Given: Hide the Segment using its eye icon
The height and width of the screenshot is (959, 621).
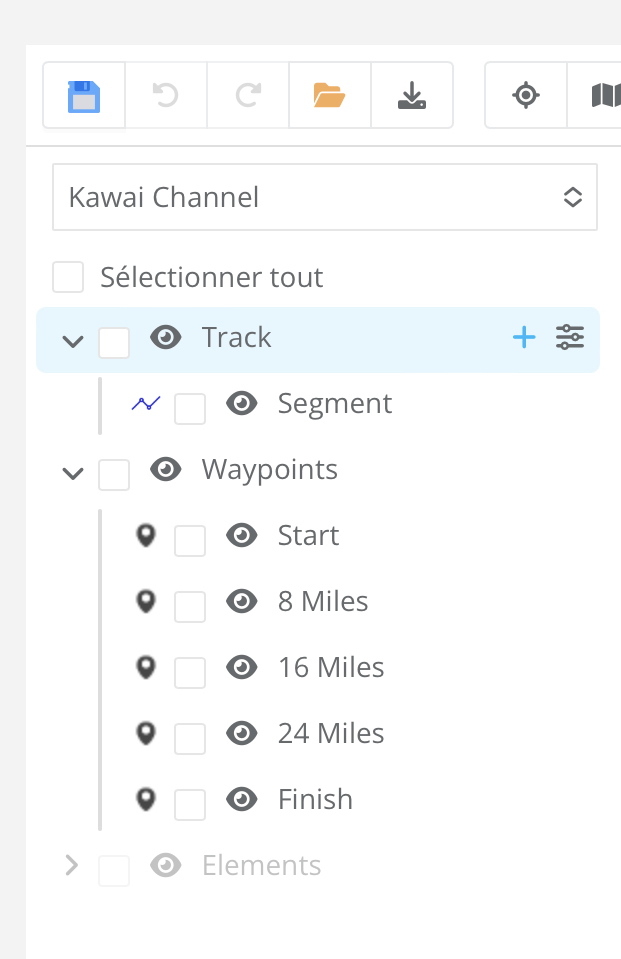Looking at the screenshot, I should pyautogui.click(x=242, y=404).
